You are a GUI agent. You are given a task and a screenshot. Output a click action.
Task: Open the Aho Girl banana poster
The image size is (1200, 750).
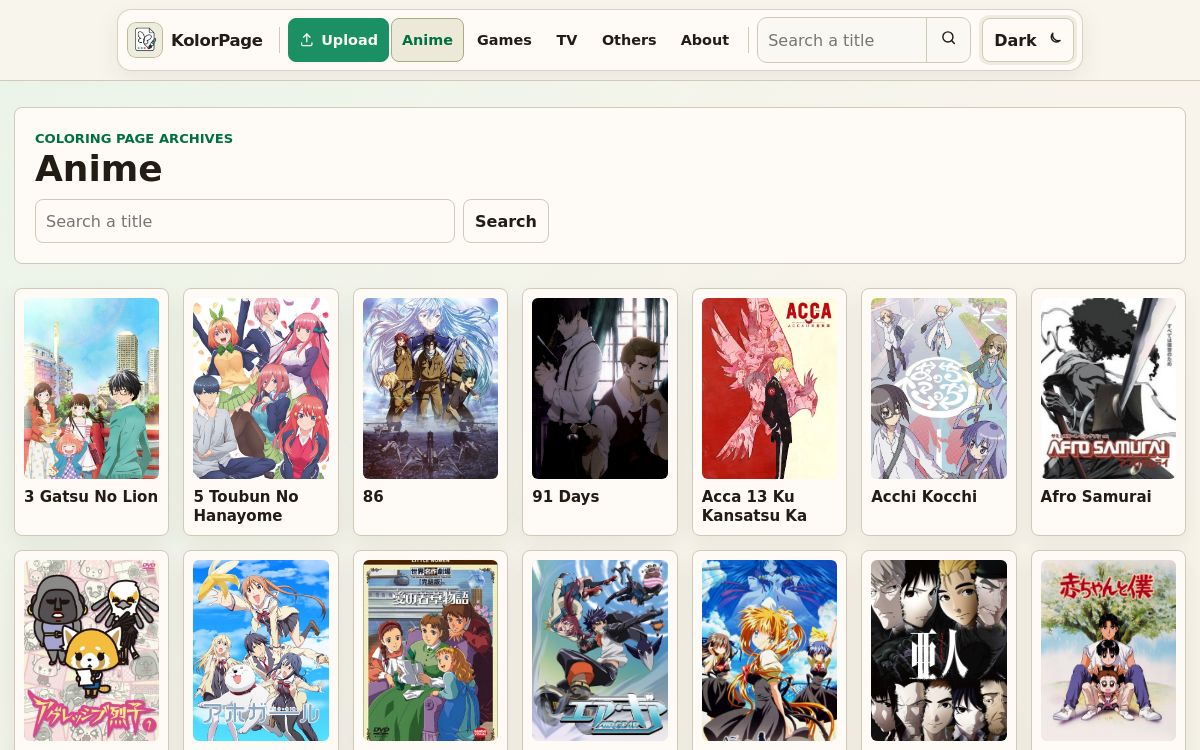(261, 650)
